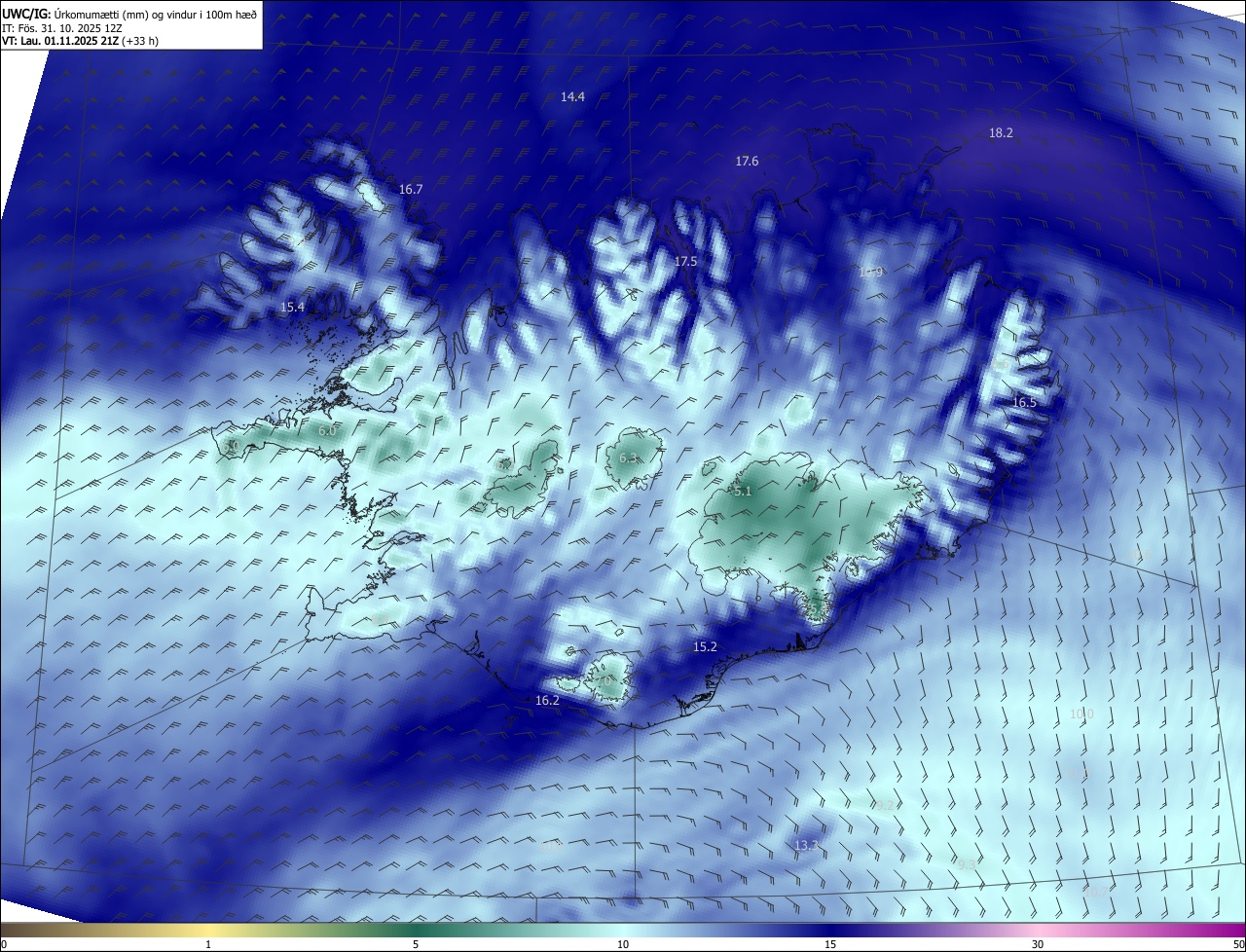The image size is (1246, 952).
Task: Click the 5.1 value on Vatnajökull glacier
Action: click(743, 492)
